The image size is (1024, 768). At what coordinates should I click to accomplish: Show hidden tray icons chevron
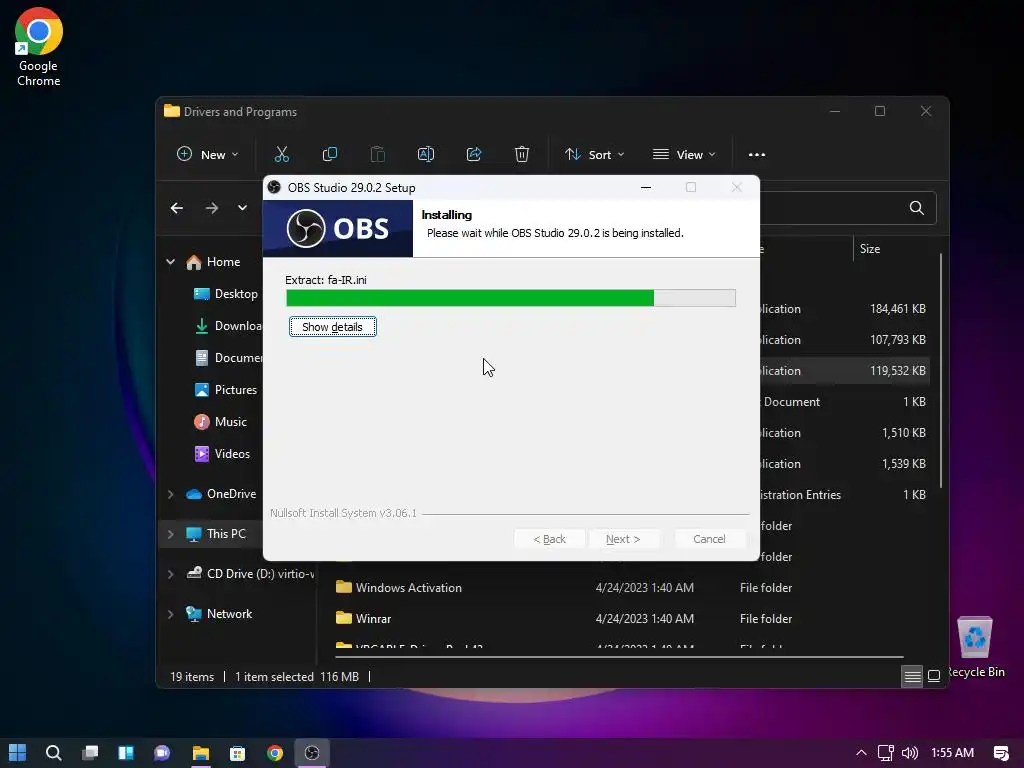pos(861,753)
